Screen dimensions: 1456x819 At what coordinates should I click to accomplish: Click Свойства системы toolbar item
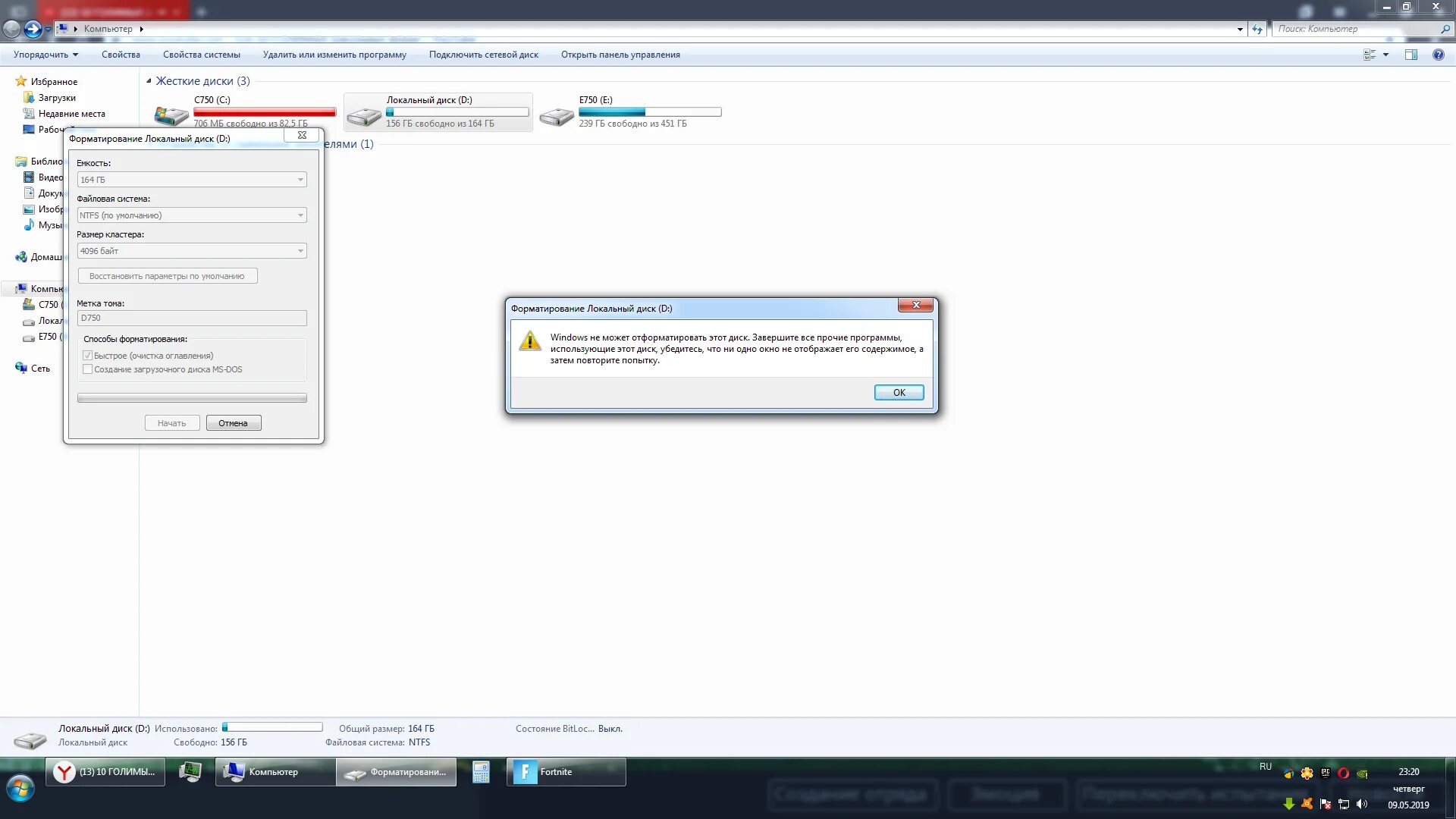(x=201, y=55)
